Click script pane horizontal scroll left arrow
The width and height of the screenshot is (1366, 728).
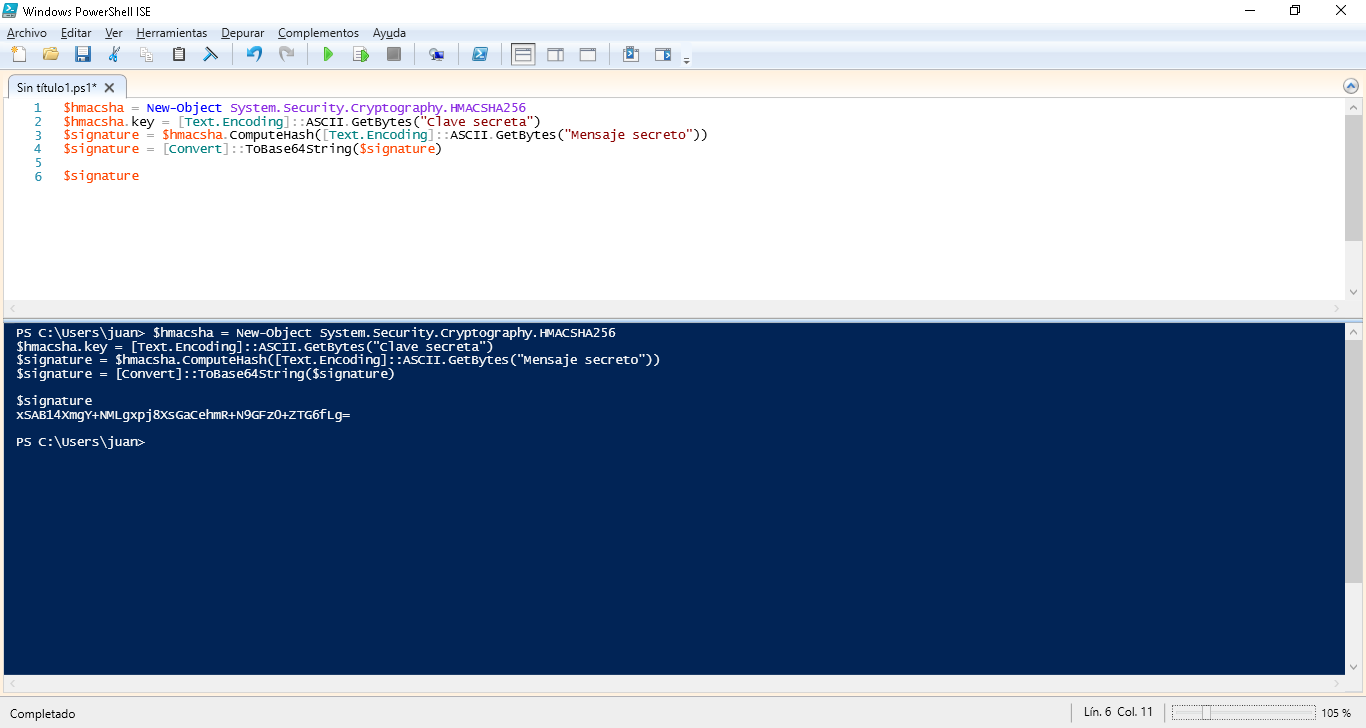[x=12, y=309]
